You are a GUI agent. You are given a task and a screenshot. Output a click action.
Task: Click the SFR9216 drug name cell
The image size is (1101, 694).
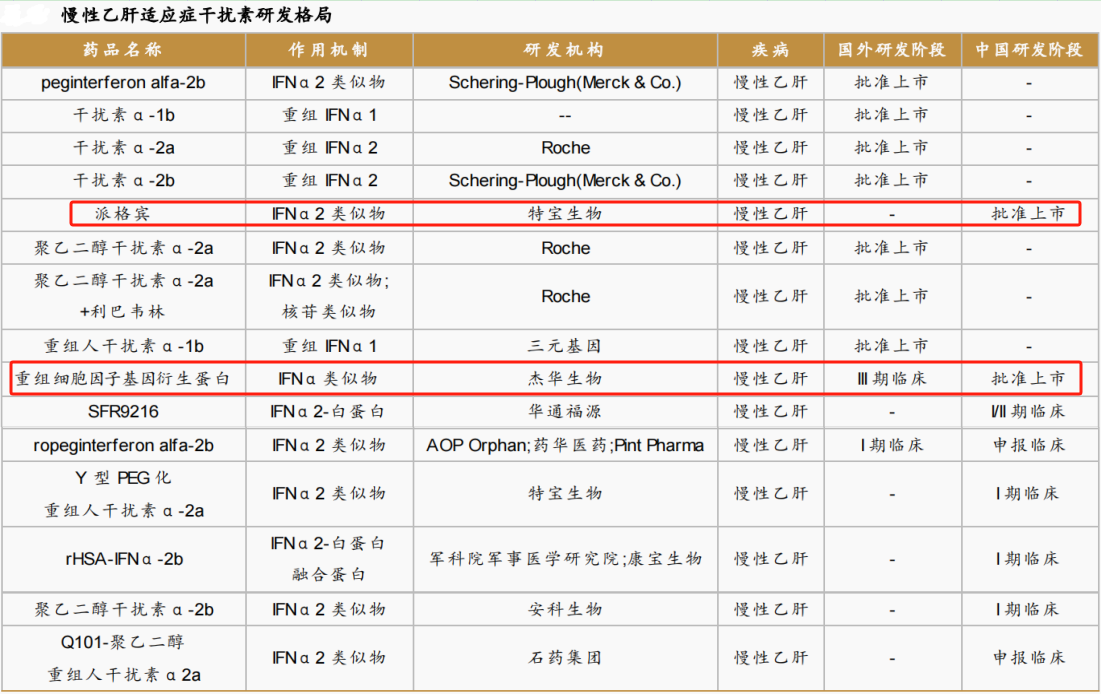[x=123, y=412]
